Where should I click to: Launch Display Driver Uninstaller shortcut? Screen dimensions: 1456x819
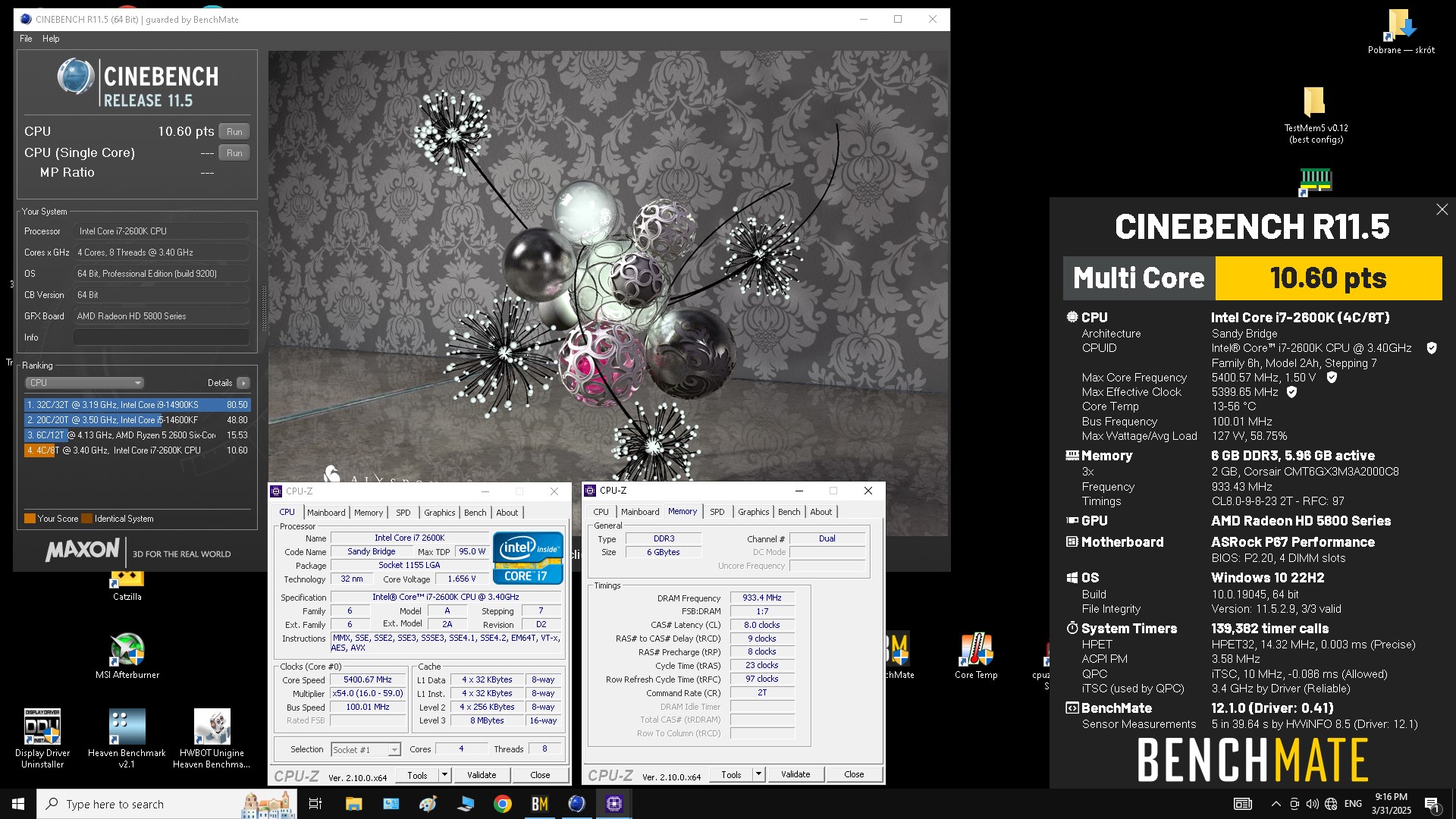[42, 738]
